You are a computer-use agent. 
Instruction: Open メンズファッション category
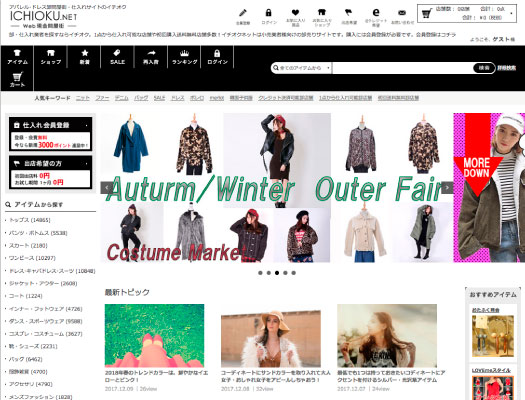pyautogui.click(x=41, y=397)
